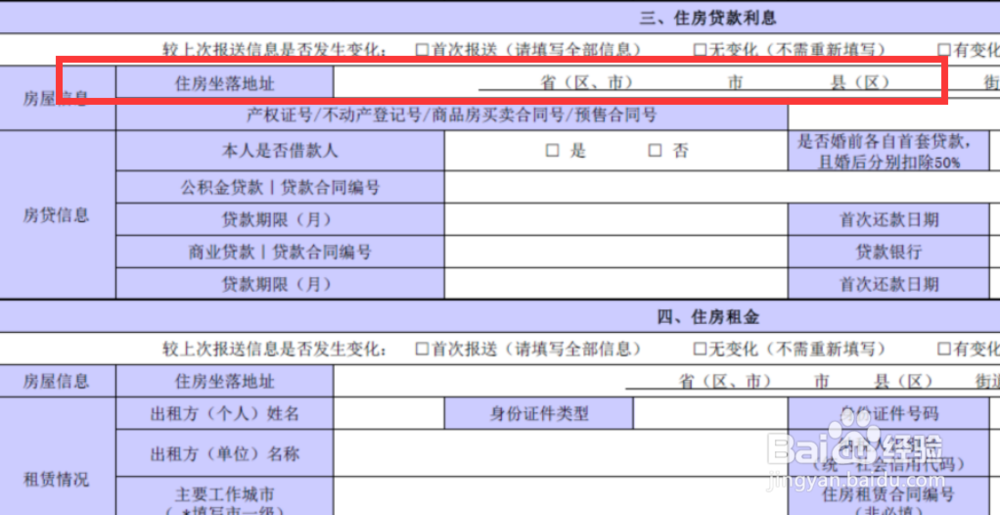Click 省（区、市） in 住房租金 address line
This screenshot has width=1000, height=515.
(724, 382)
